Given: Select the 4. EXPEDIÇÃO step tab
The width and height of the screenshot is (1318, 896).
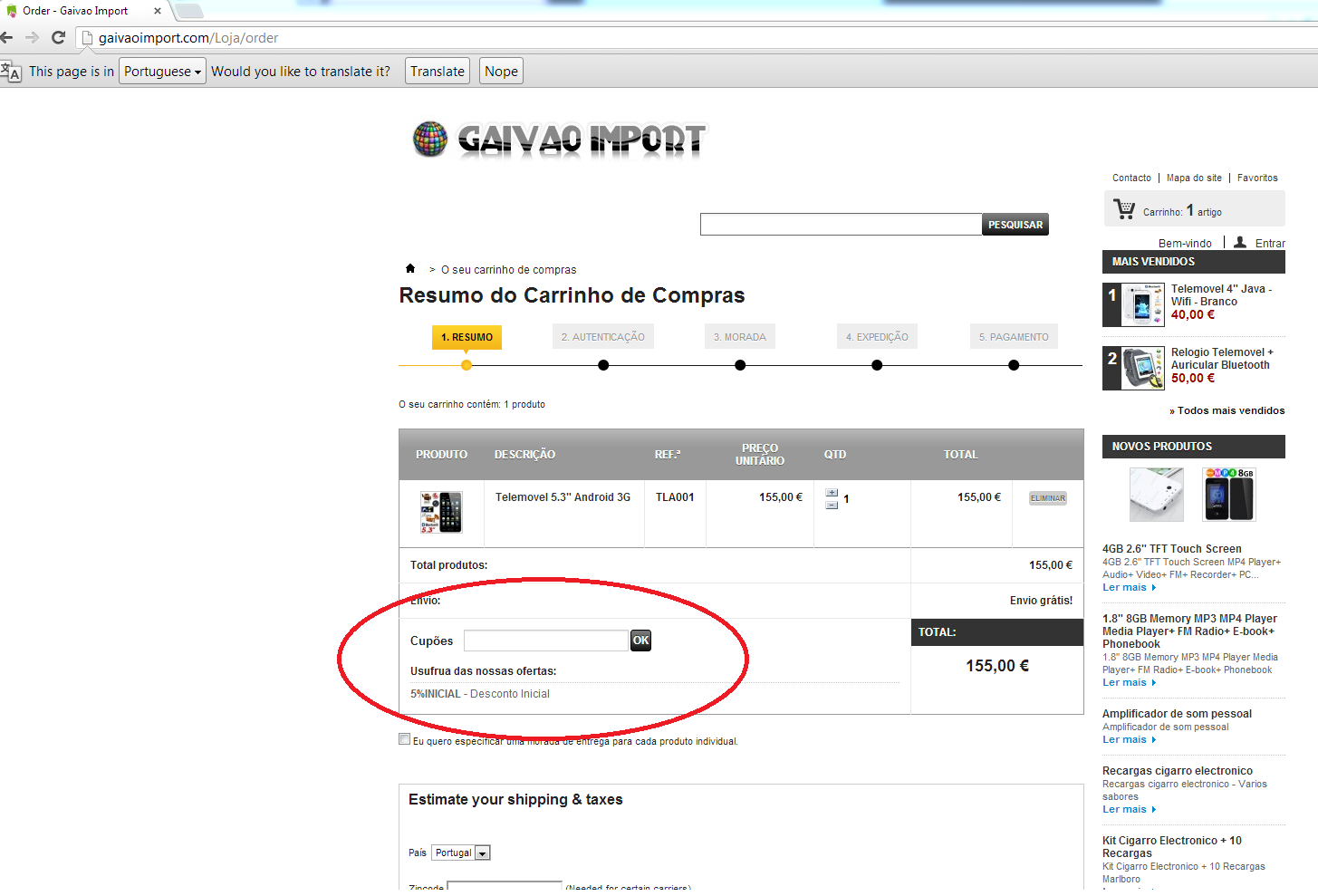Looking at the screenshot, I should click(877, 337).
